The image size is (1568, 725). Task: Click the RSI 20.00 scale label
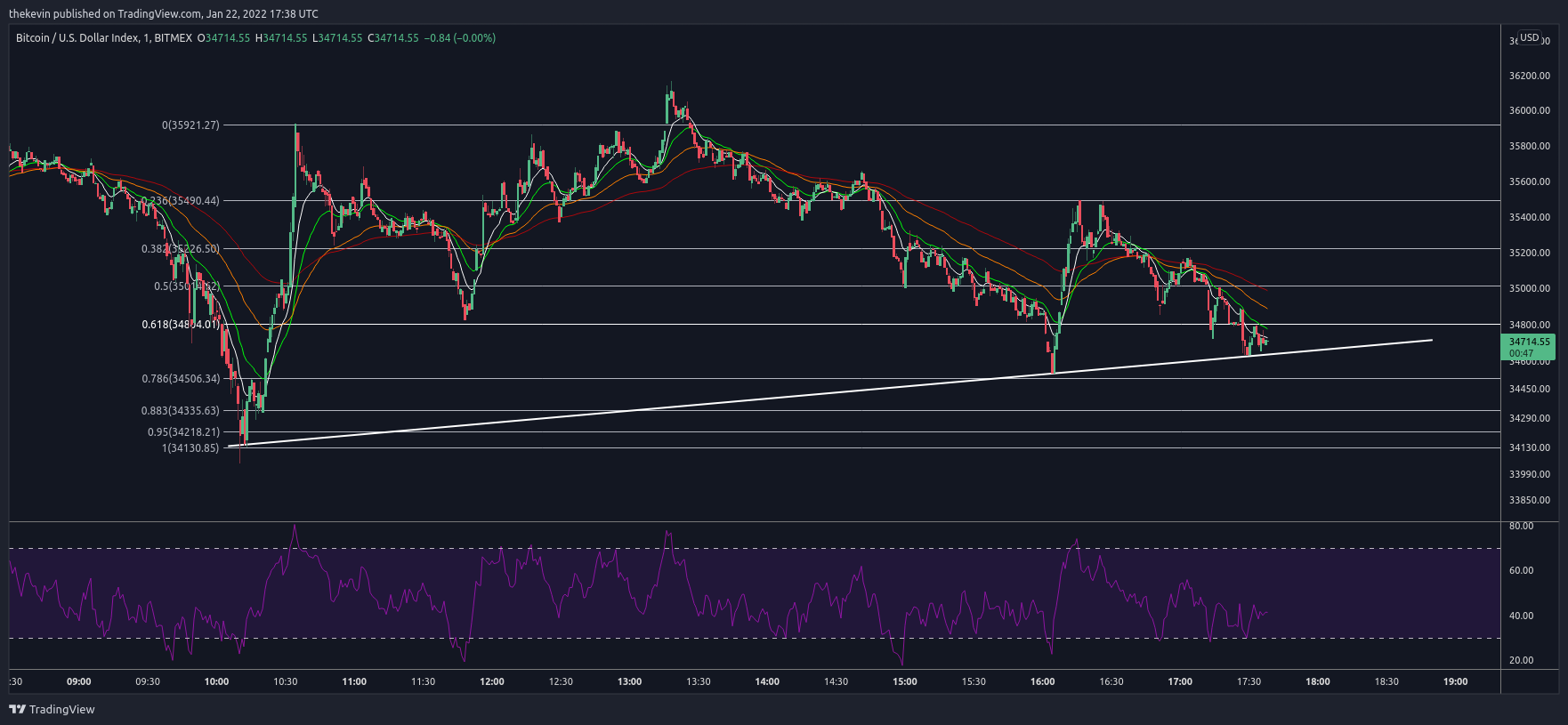tap(1522, 660)
